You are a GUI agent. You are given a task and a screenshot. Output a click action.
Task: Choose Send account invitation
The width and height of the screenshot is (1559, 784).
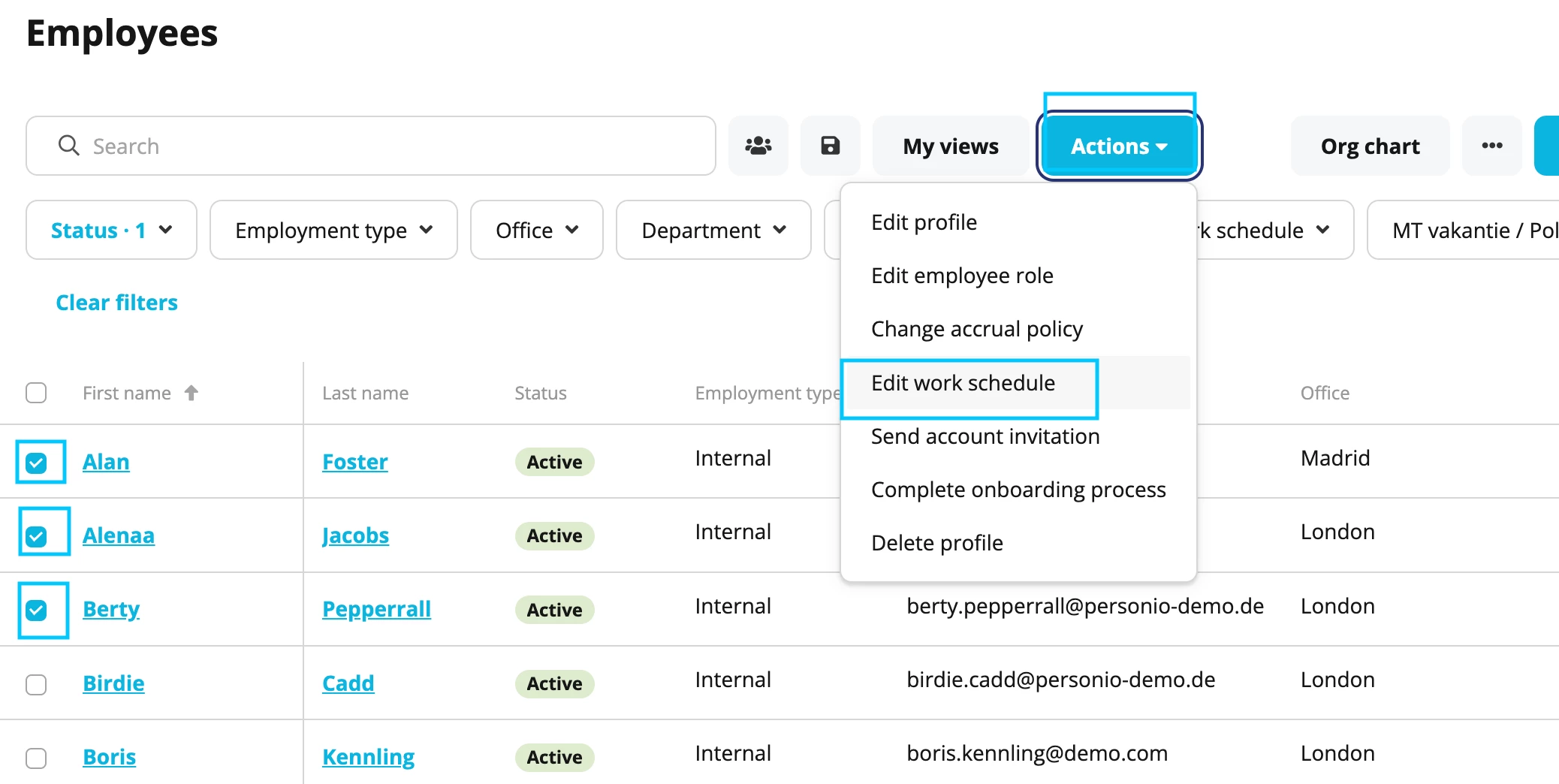1018,436
